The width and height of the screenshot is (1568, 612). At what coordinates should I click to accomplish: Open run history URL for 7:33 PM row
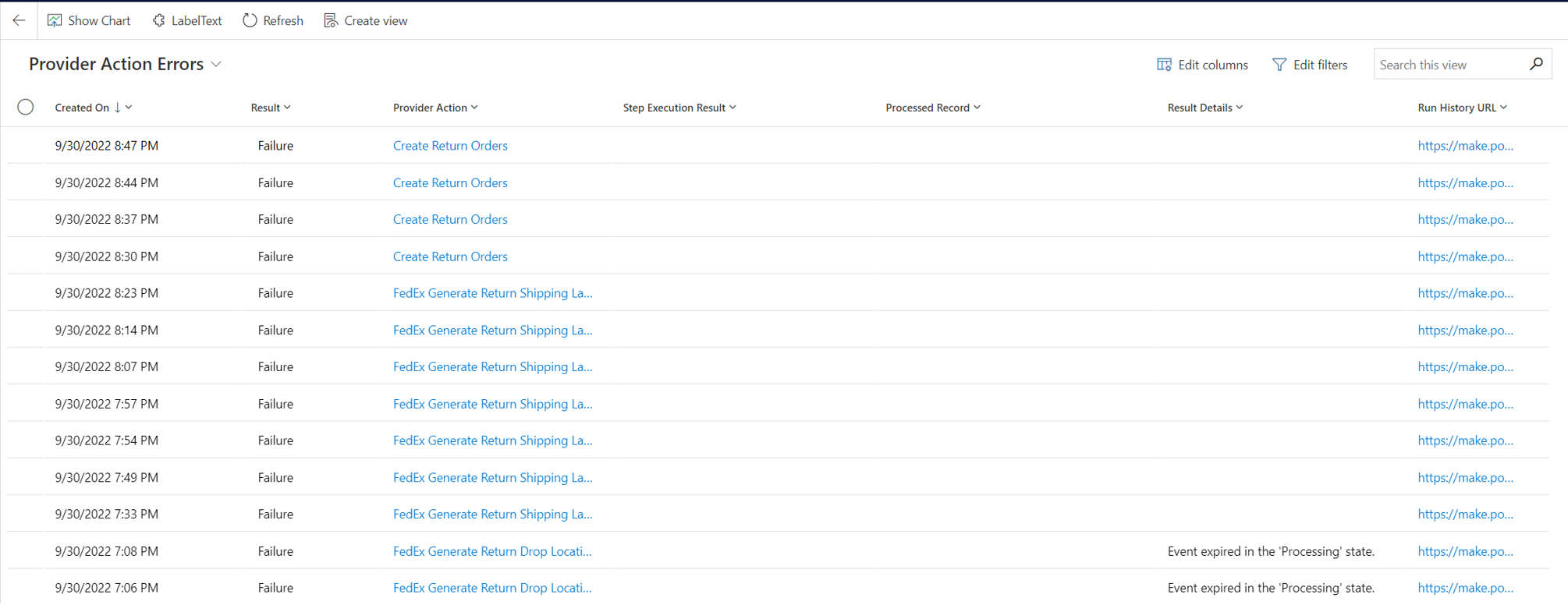click(1466, 514)
